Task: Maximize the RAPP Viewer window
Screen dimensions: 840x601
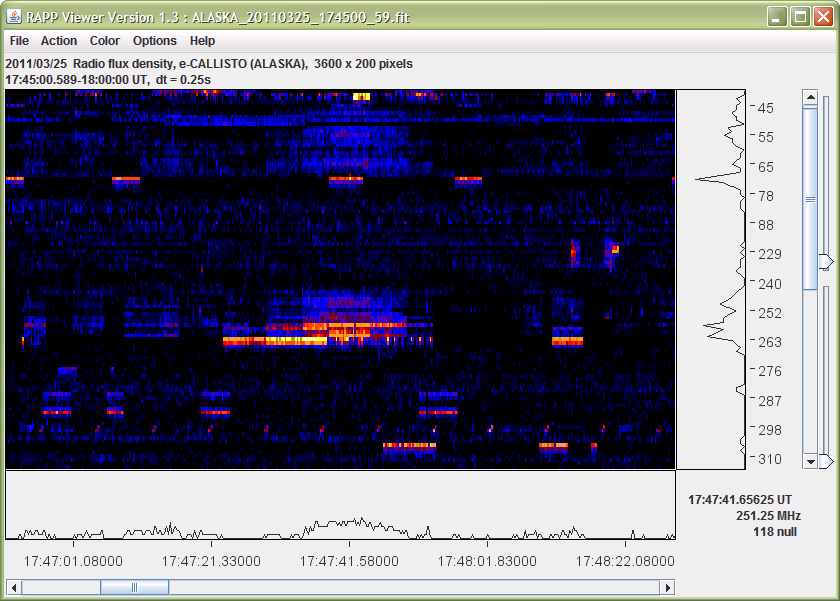Action: 800,17
